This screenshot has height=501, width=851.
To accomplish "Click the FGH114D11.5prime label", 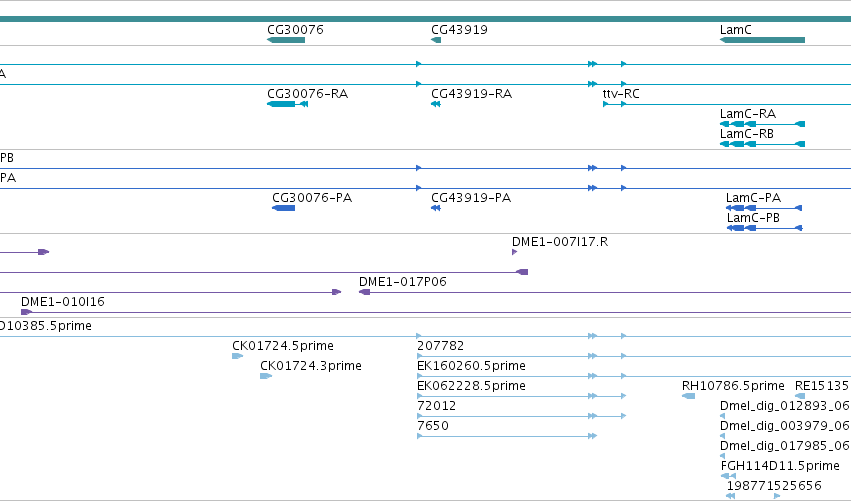I will click(x=780, y=466).
